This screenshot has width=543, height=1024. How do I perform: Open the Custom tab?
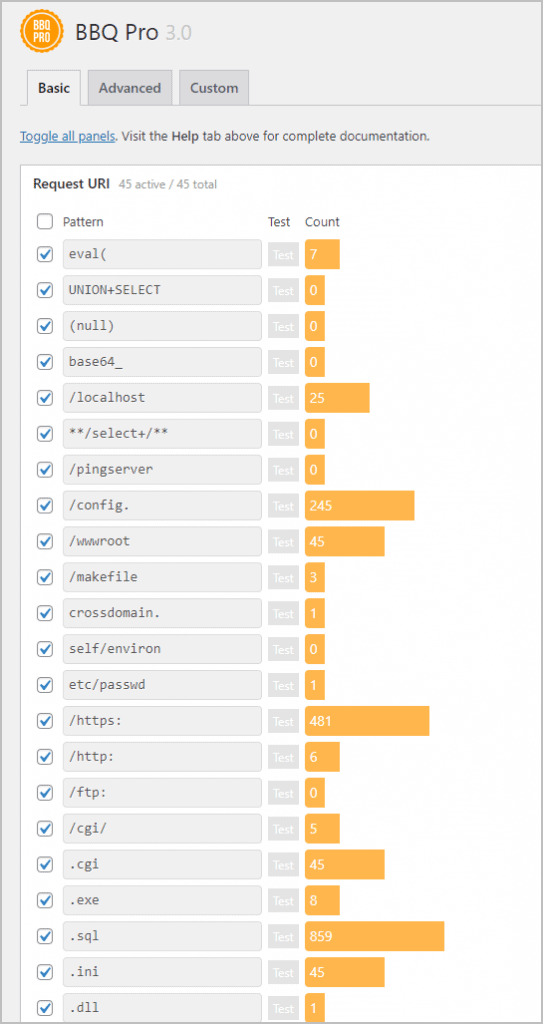pyautogui.click(x=214, y=88)
